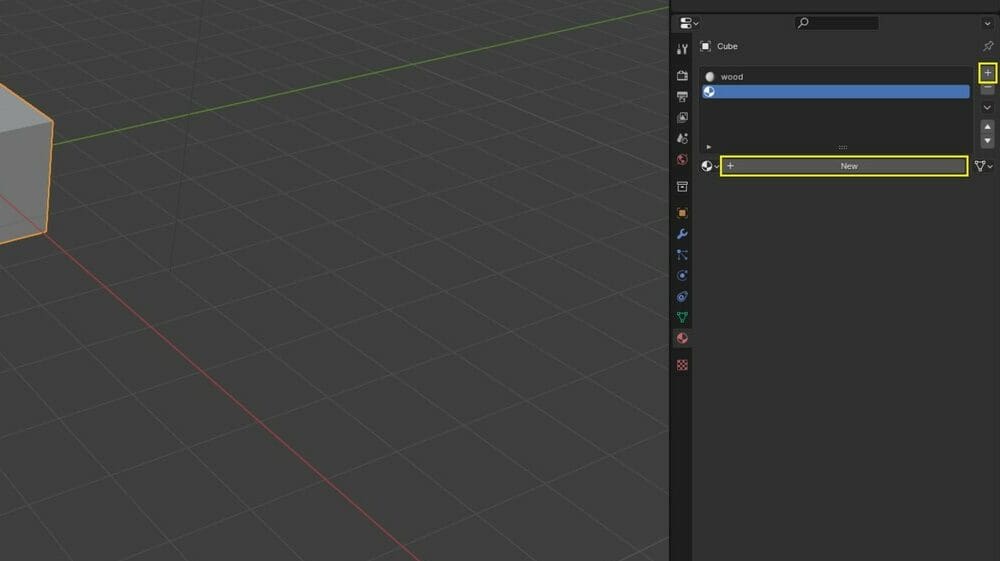Viewport: 1000px width, 561px height.
Task: Select the wood material slot
Action: point(835,76)
